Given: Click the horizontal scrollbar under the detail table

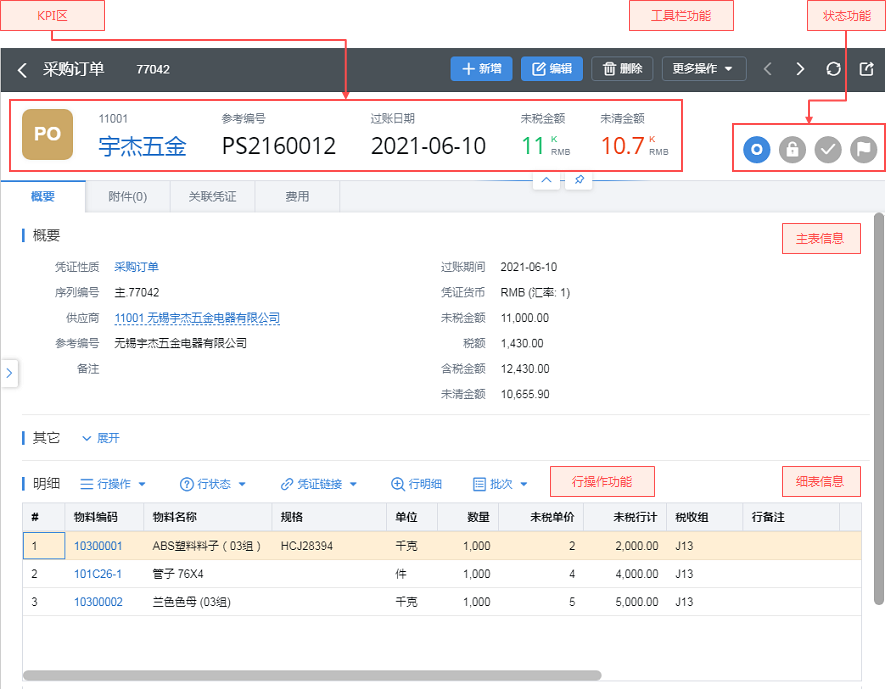Looking at the screenshot, I should 311,676.
